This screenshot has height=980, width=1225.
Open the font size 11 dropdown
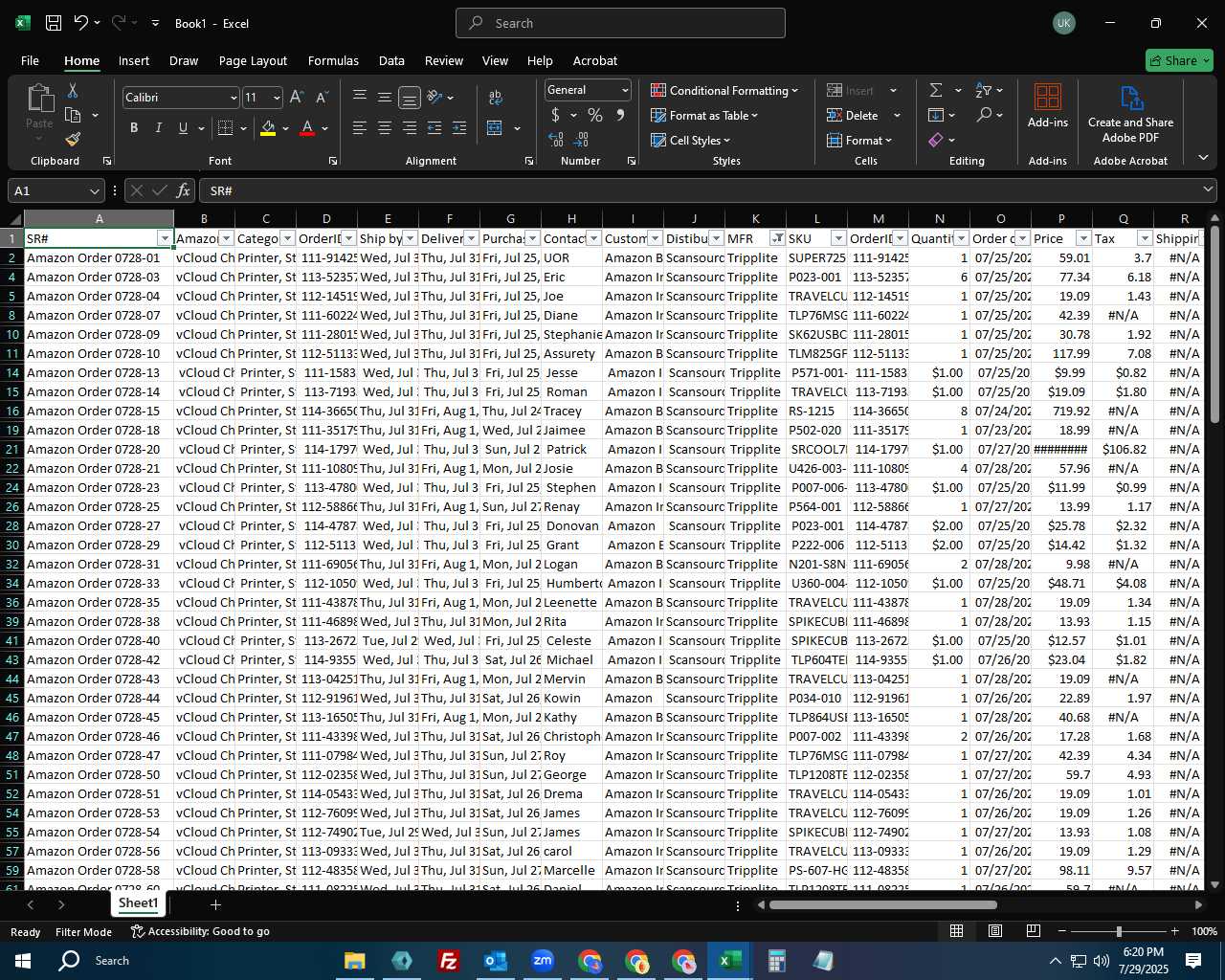click(277, 98)
